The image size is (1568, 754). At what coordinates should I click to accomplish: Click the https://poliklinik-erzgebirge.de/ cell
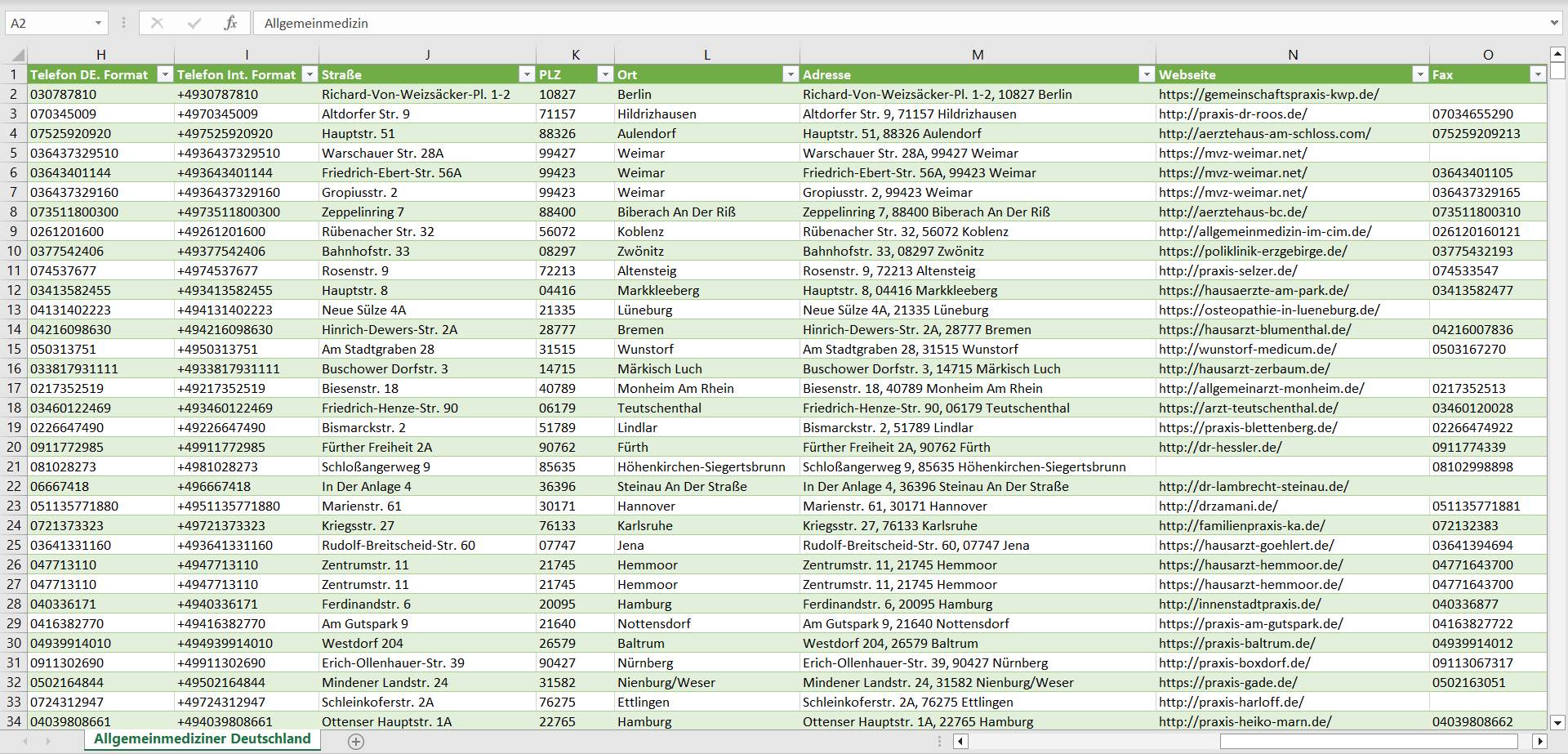pos(1293,251)
